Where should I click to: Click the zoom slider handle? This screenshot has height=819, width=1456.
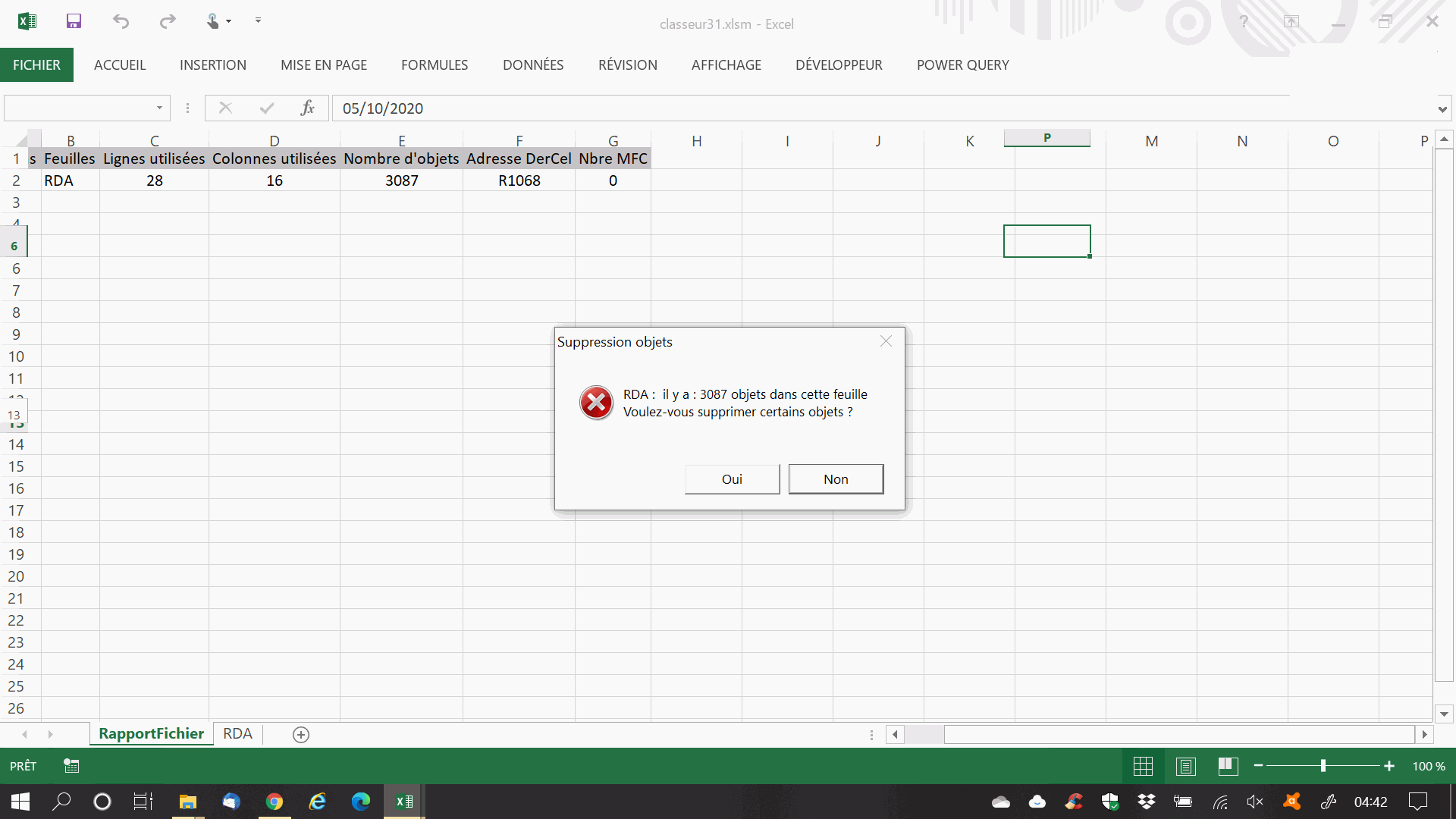coord(1323,766)
